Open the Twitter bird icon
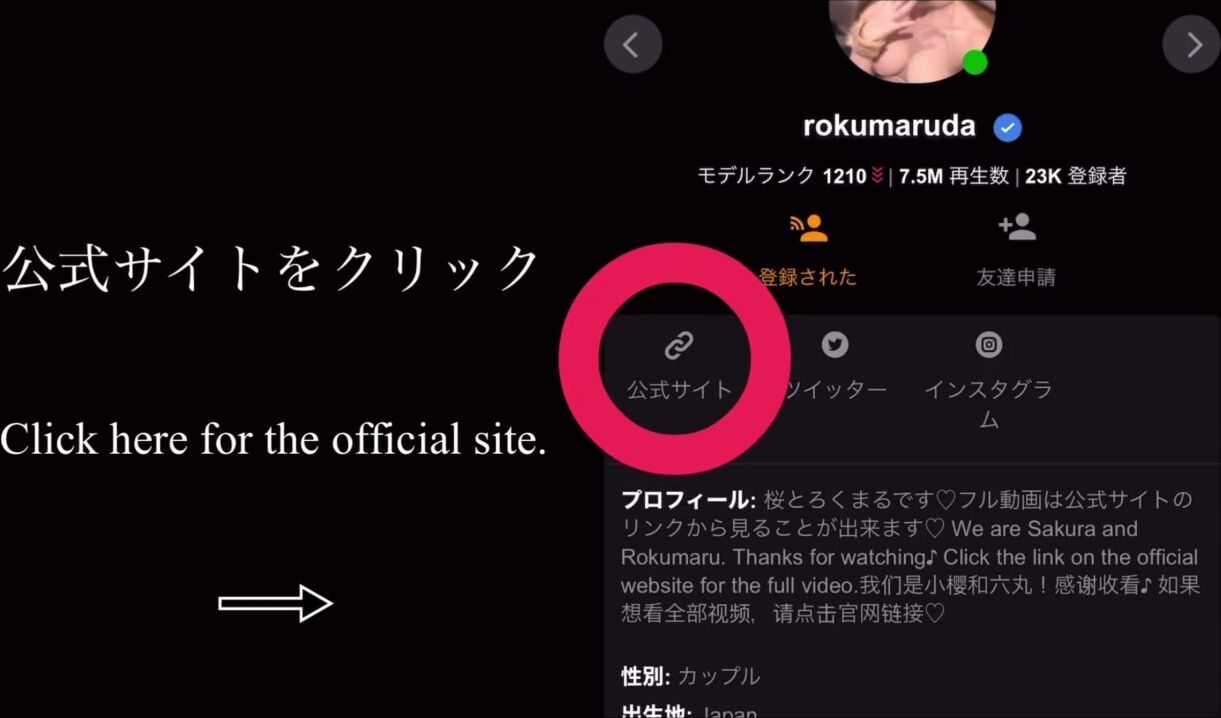The image size is (1221, 718). click(x=835, y=345)
